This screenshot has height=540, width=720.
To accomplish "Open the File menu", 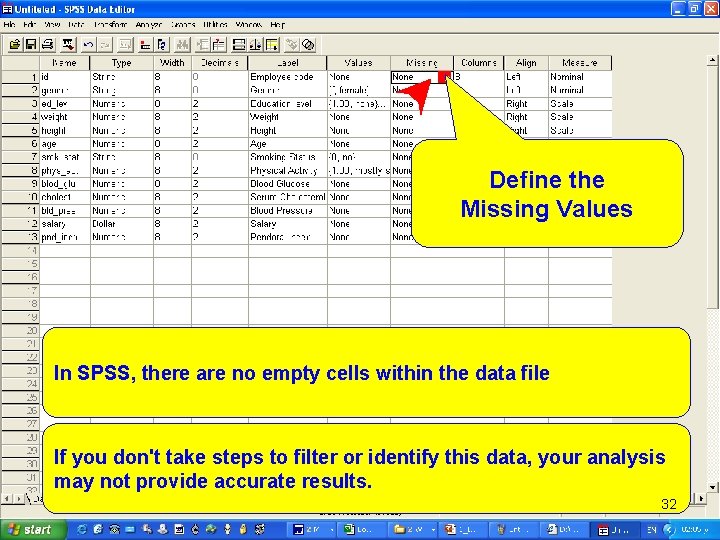I will [9, 24].
